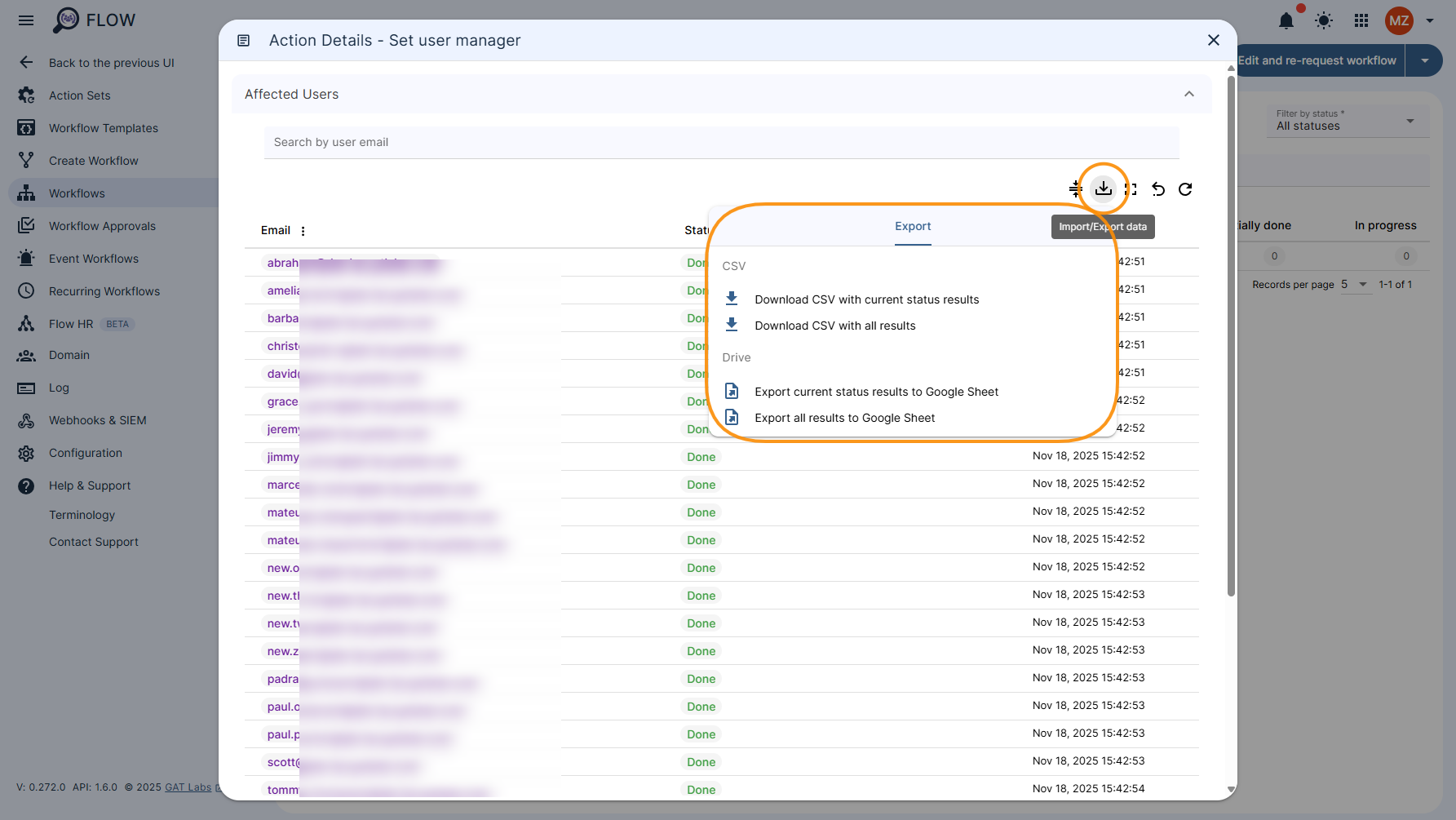
Task: Collapse the Affected Users section
Action: point(1188,94)
